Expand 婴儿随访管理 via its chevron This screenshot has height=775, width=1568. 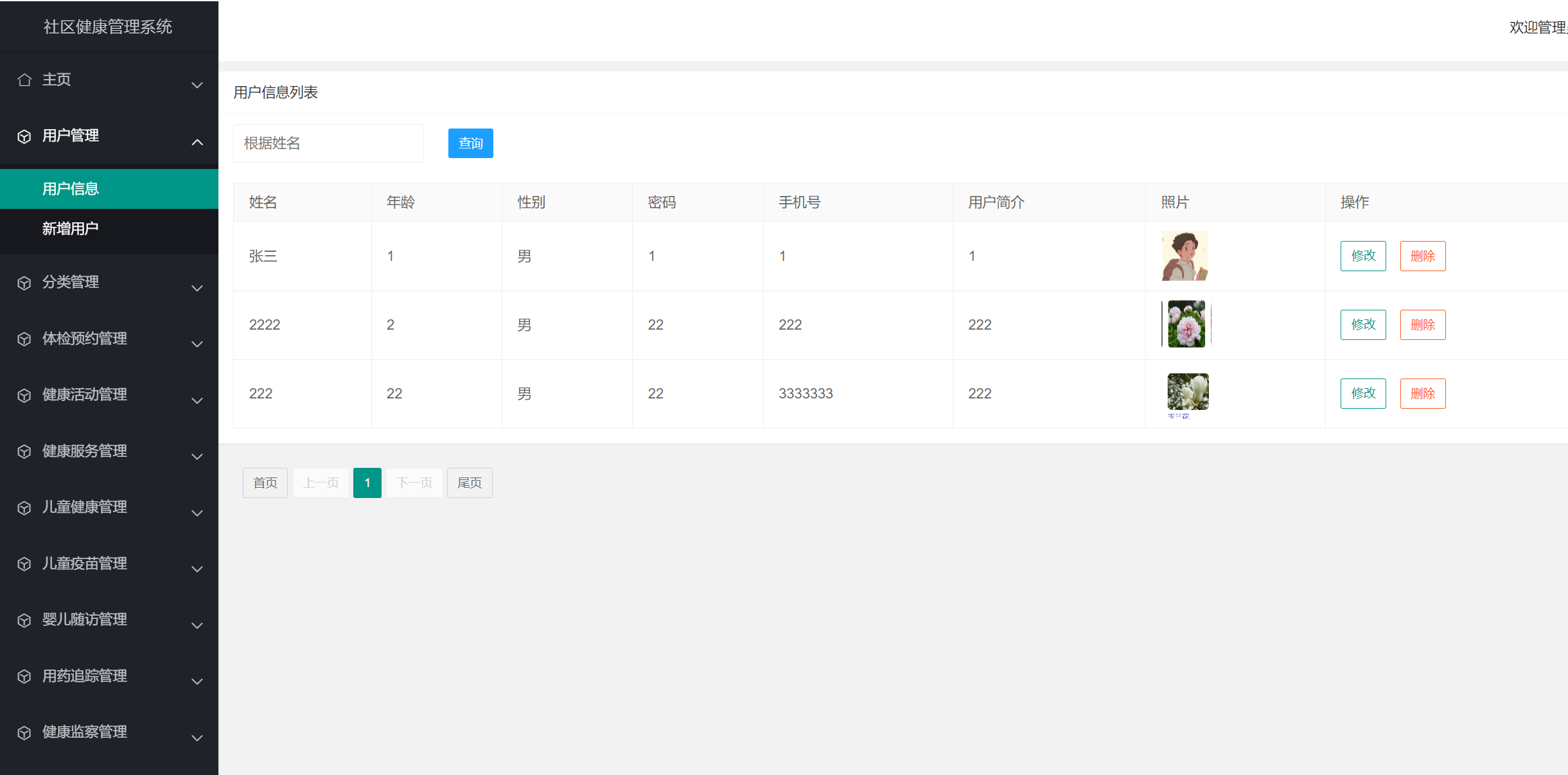pos(197,625)
